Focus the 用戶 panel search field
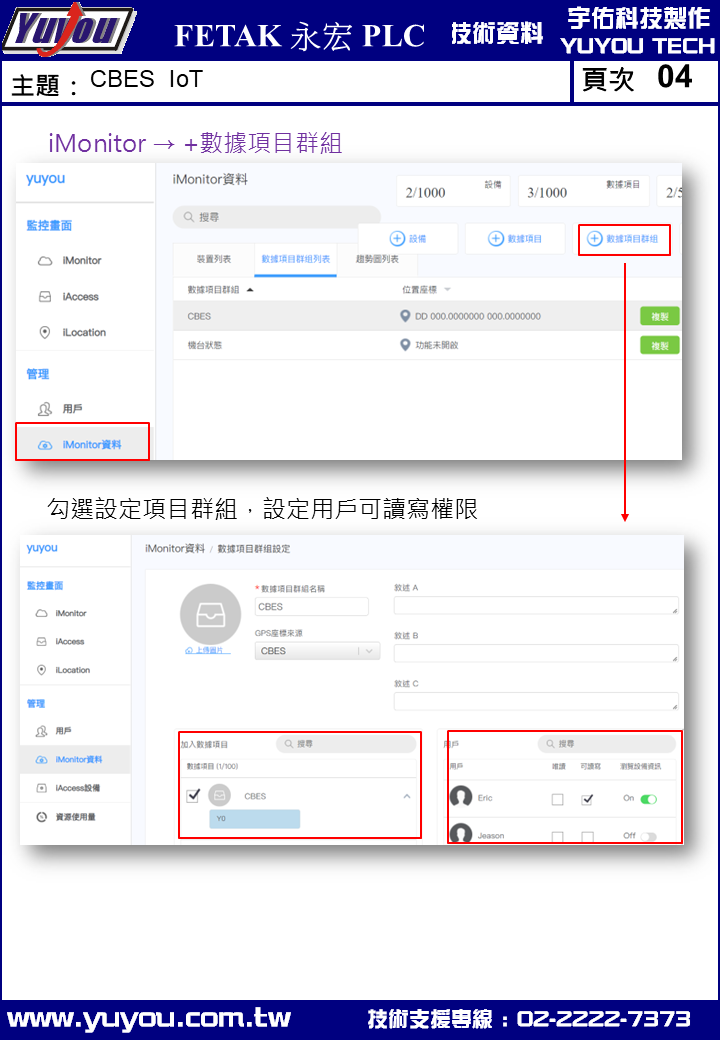The width and height of the screenshot is (720, 1040). point(606,744)
